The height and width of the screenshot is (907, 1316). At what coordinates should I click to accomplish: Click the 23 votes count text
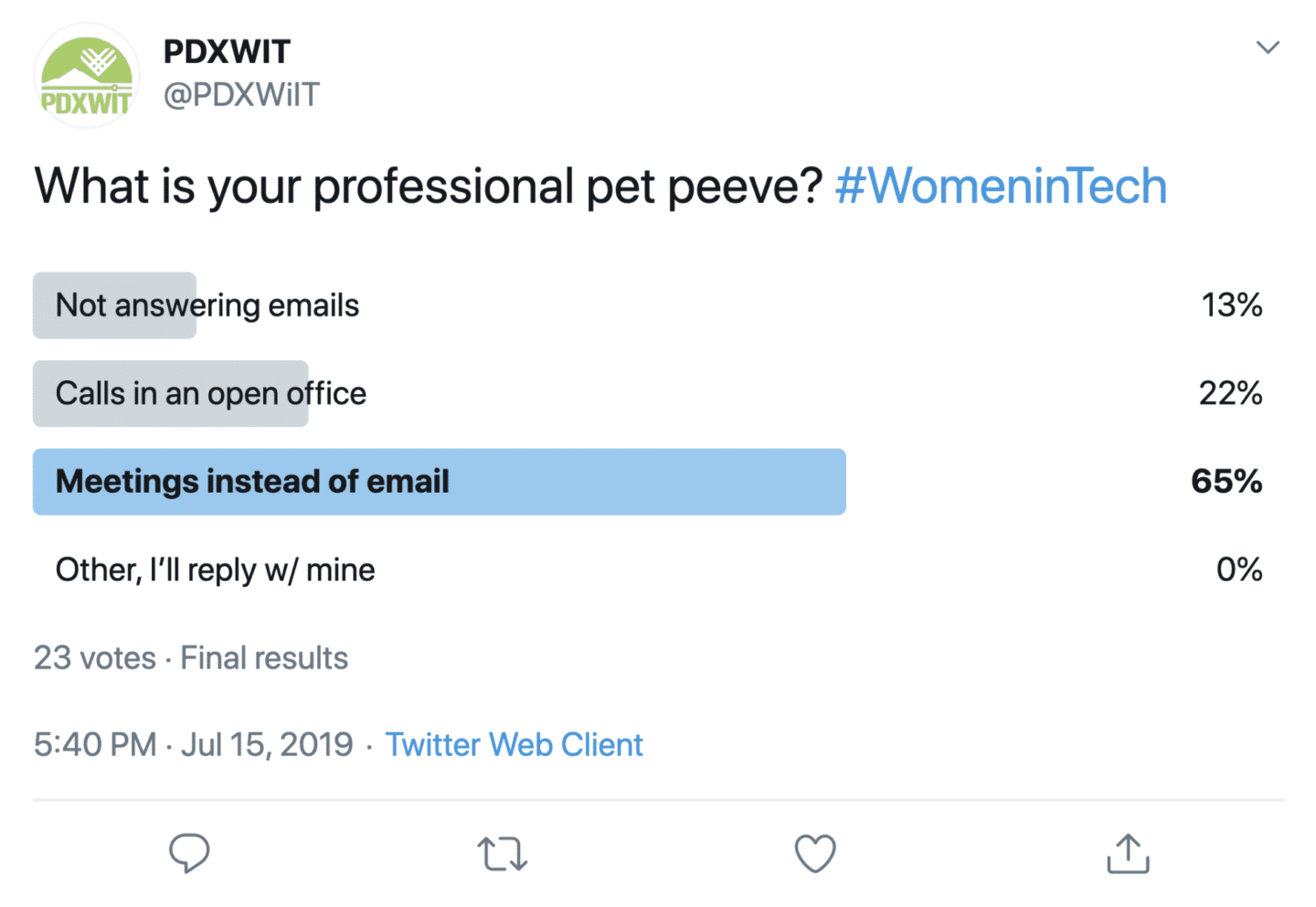95,658
